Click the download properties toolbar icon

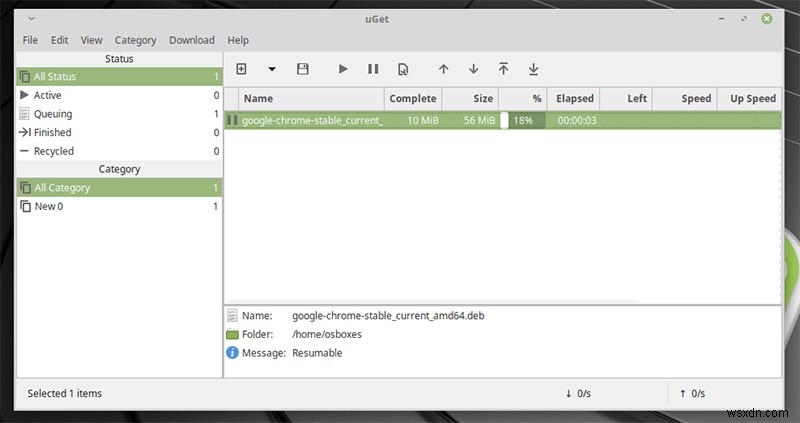pos(403,69)
